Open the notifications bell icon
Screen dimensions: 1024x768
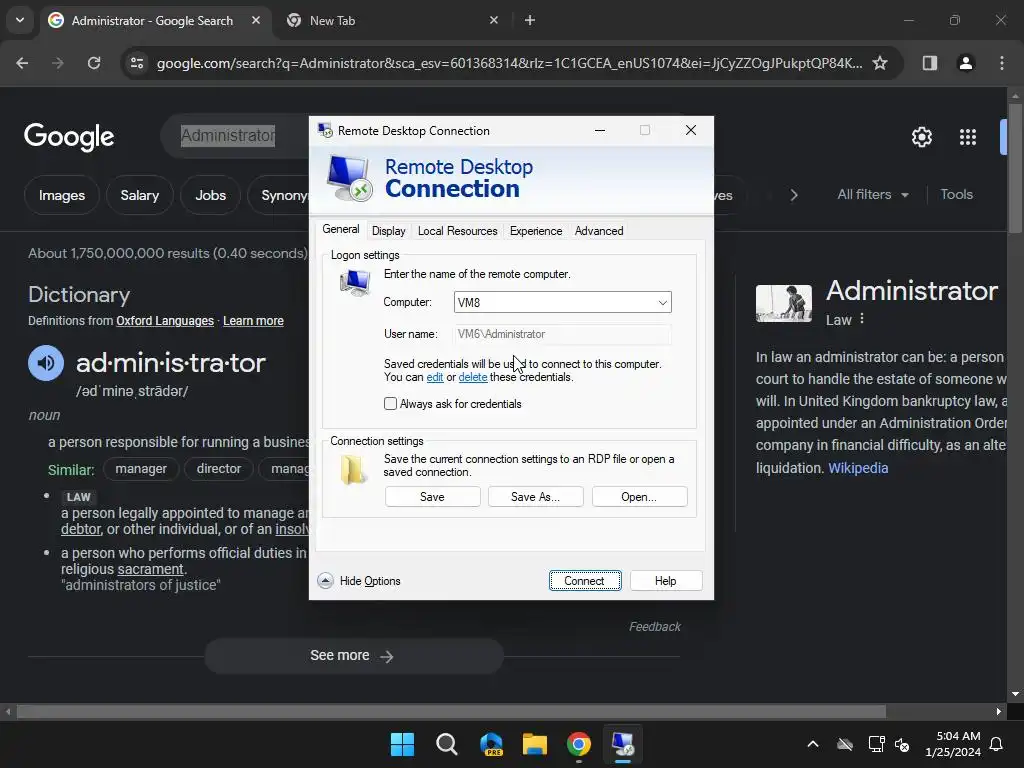click(997, 744)
